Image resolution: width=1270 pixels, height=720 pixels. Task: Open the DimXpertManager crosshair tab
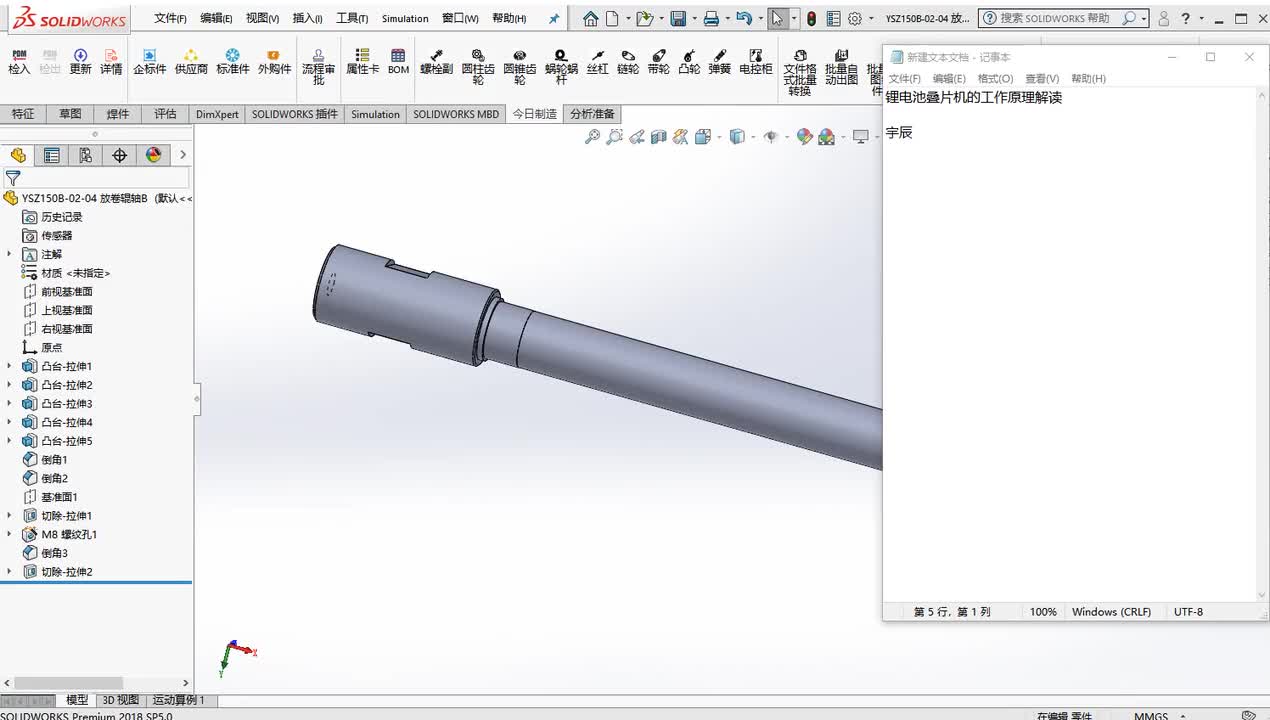pos(120,155)
